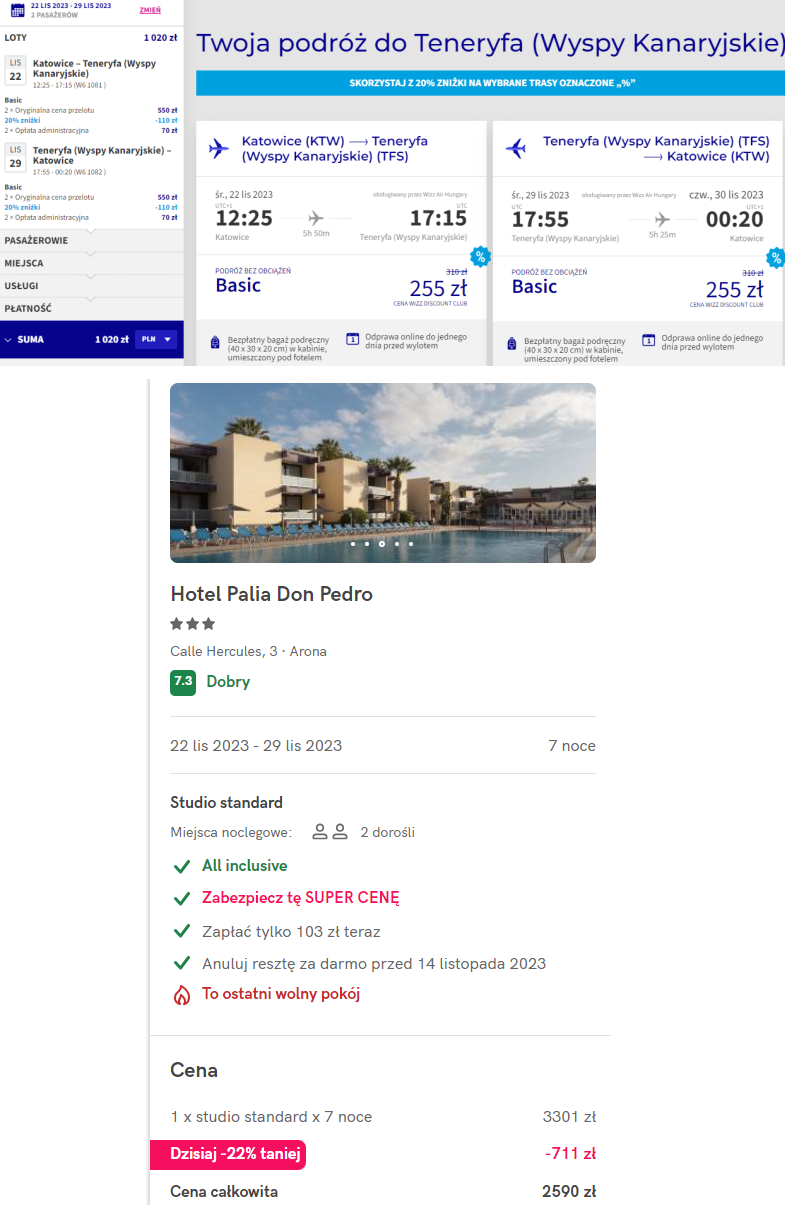Click the Dzisiaj -22% taniej pink badge
The image size is (785, 1205).
(x=228, y=1154)
